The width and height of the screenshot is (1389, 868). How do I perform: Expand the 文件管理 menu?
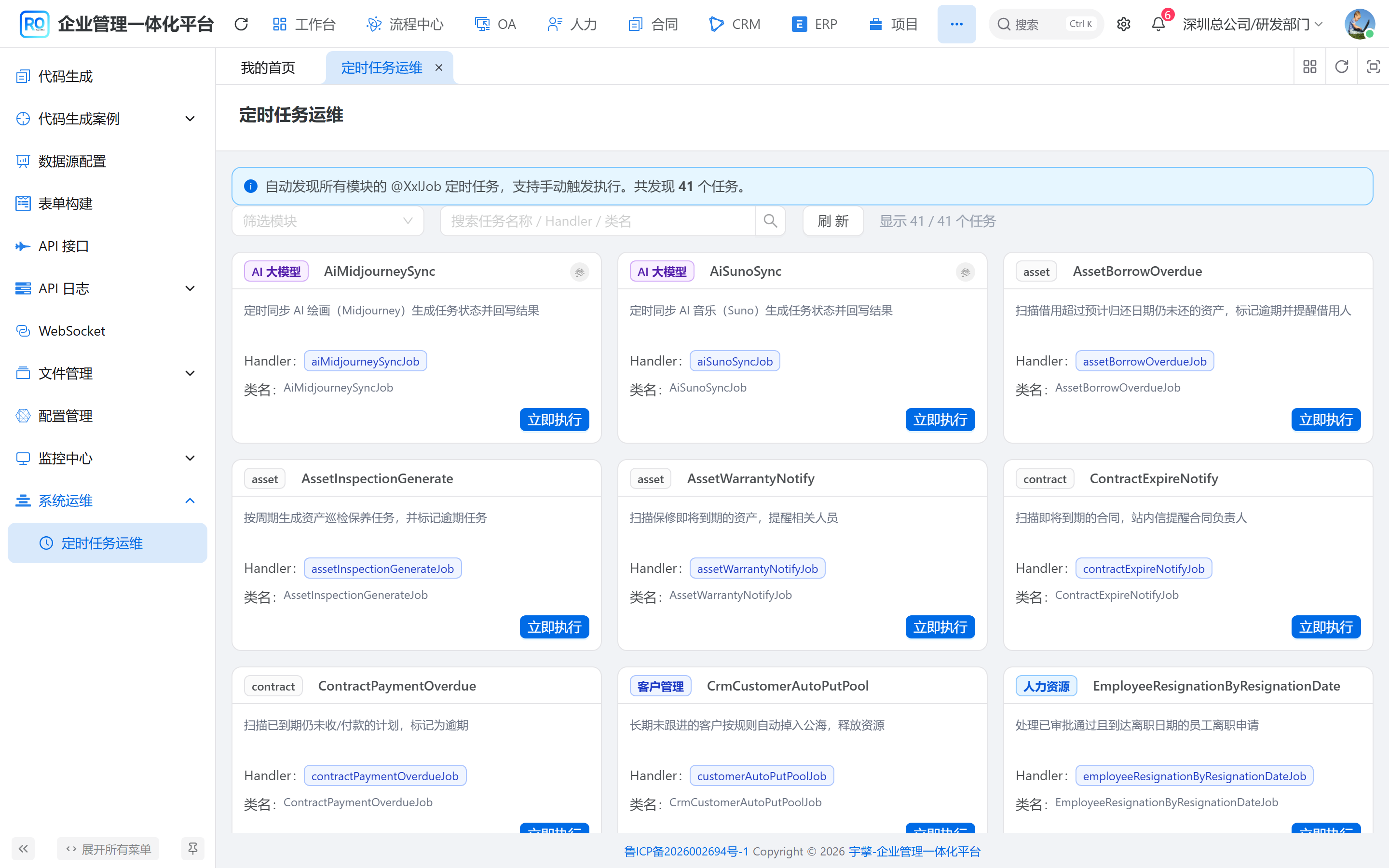108,373
